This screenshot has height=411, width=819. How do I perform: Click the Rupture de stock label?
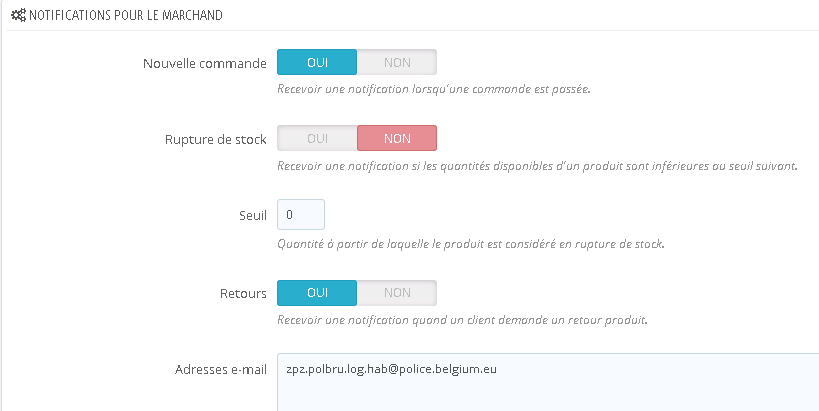(x=215, y=140)
